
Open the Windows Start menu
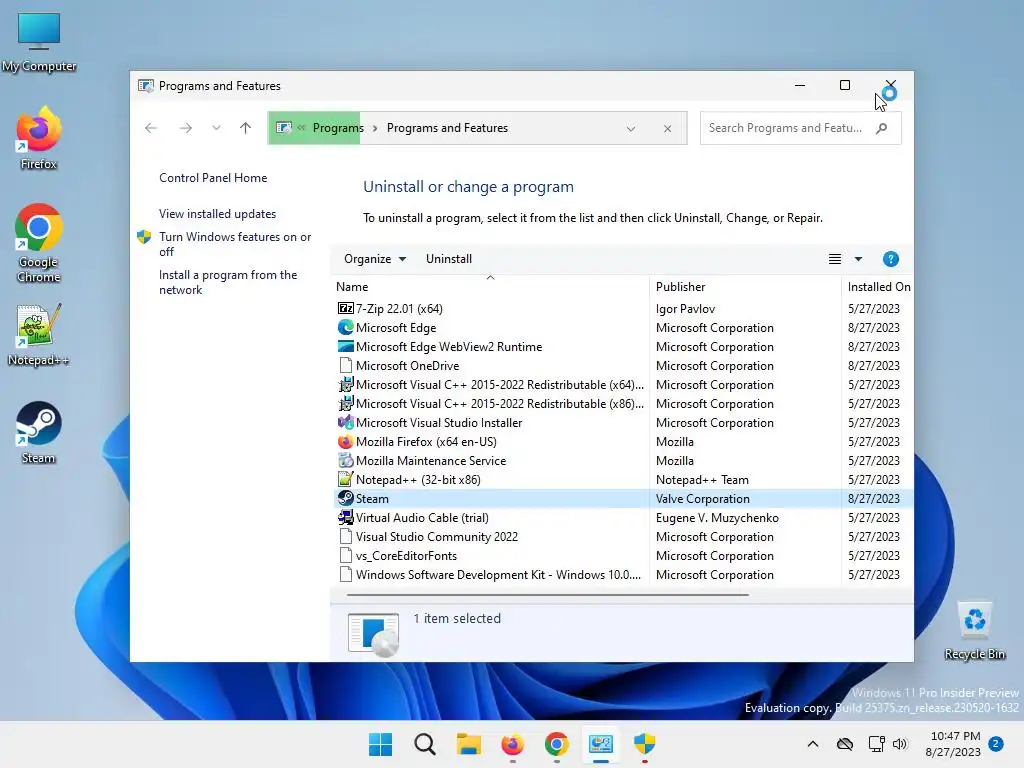380,744
